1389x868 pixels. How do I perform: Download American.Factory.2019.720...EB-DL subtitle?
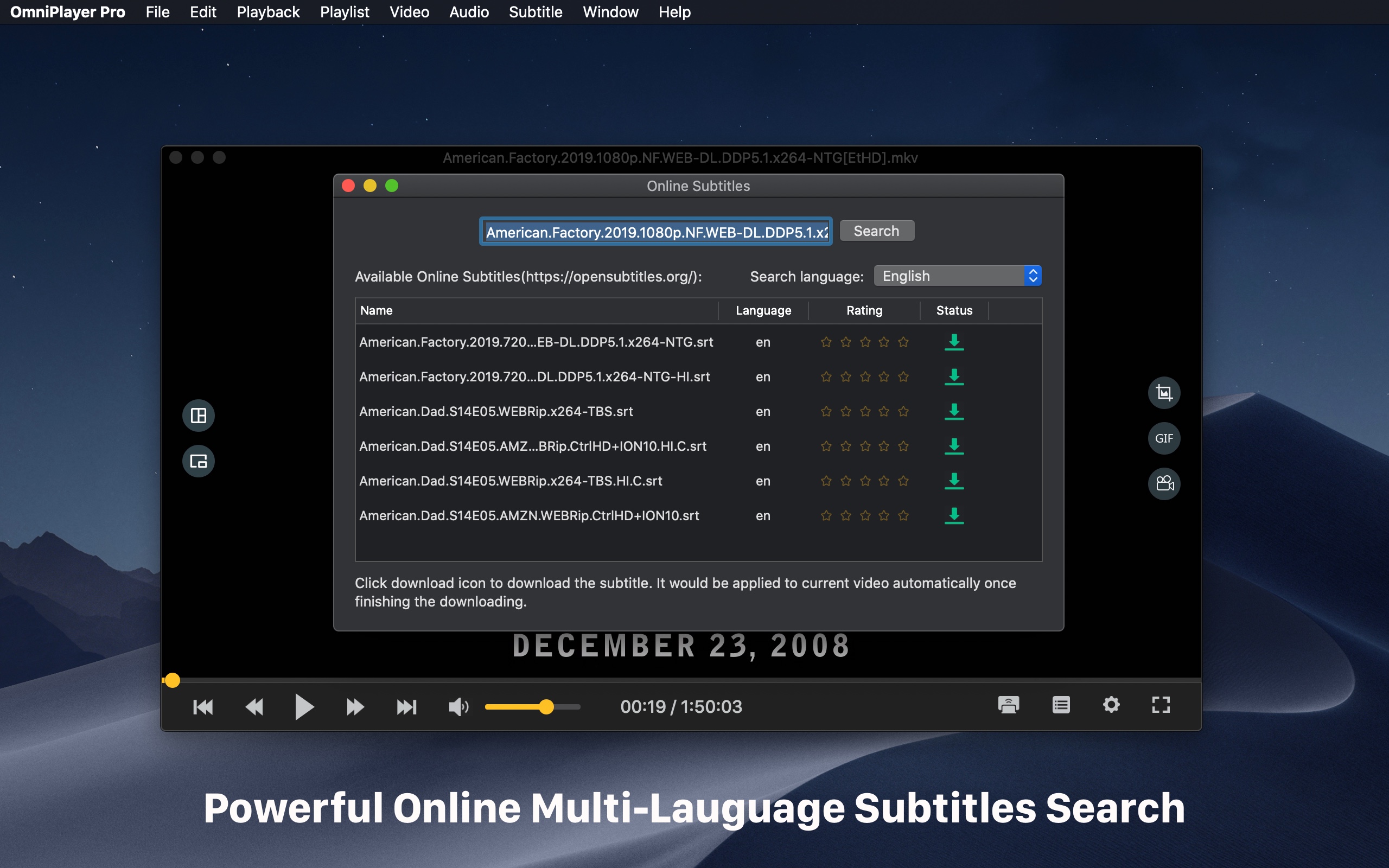pos(953,341)
